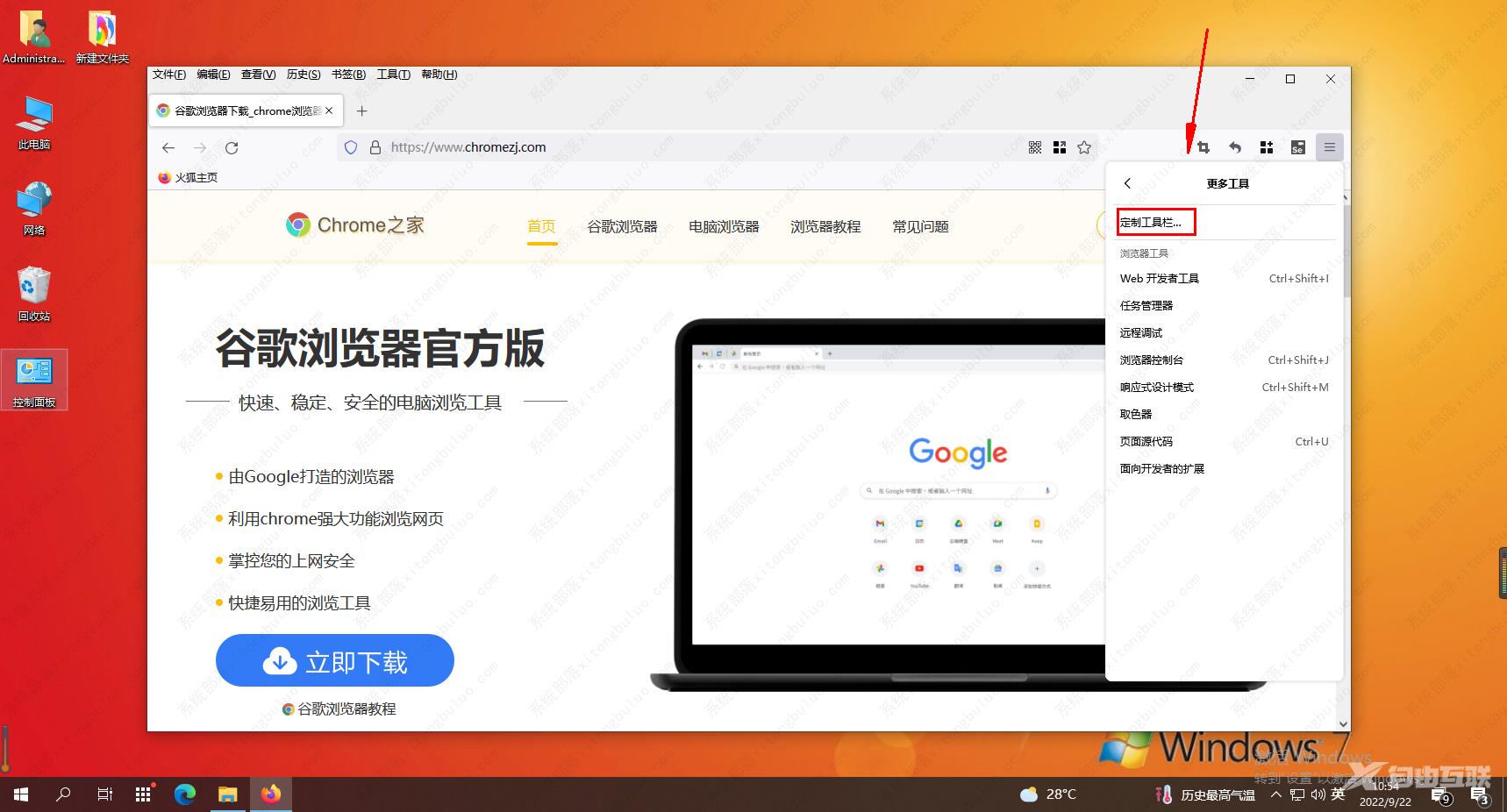1507x812 pixels.
Task: Click the 谷歌浏览器教程 link below download
Action: click(339, 709)
